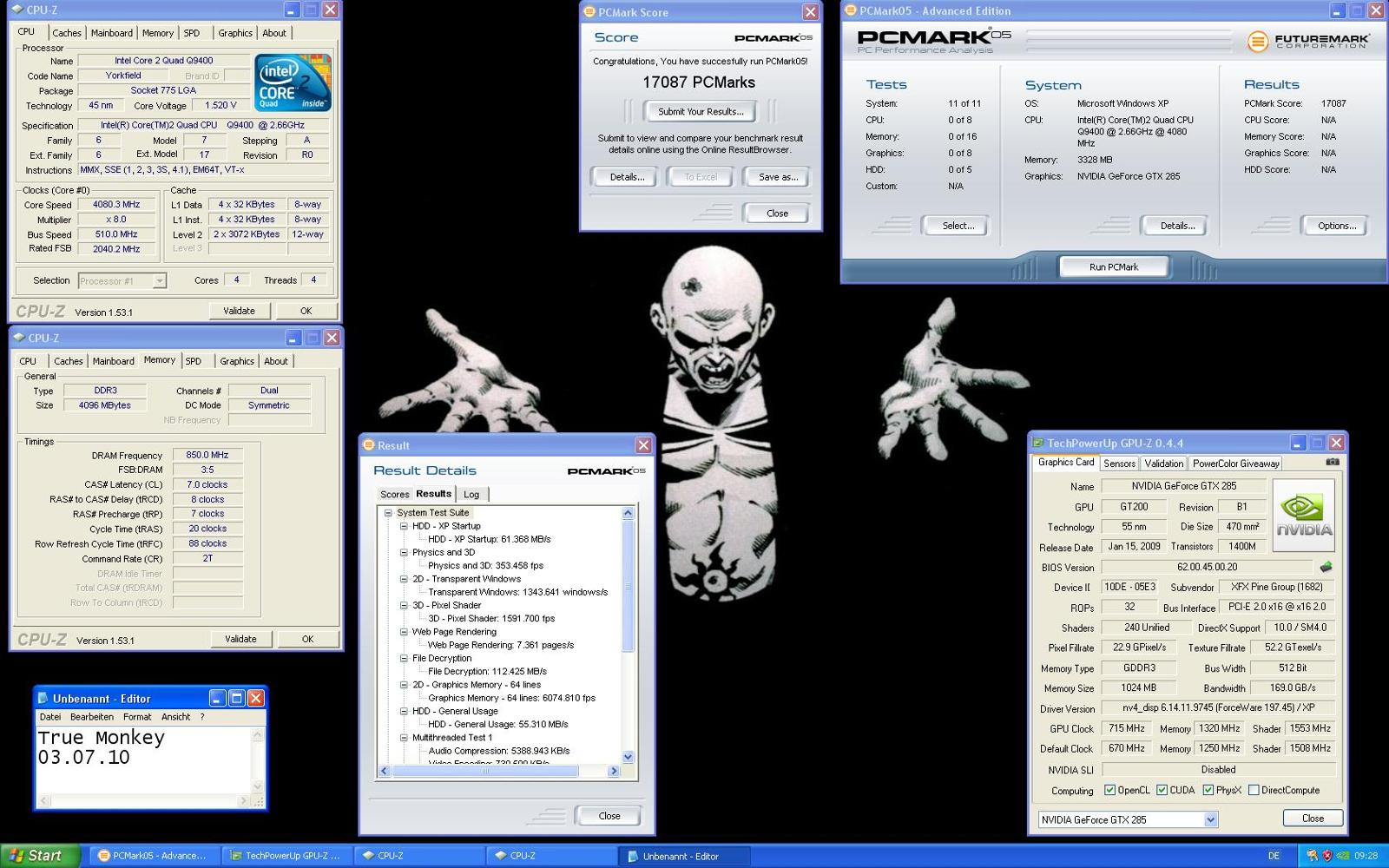Click the Windows Messenger tray icon

click(x=1312, y=856)
